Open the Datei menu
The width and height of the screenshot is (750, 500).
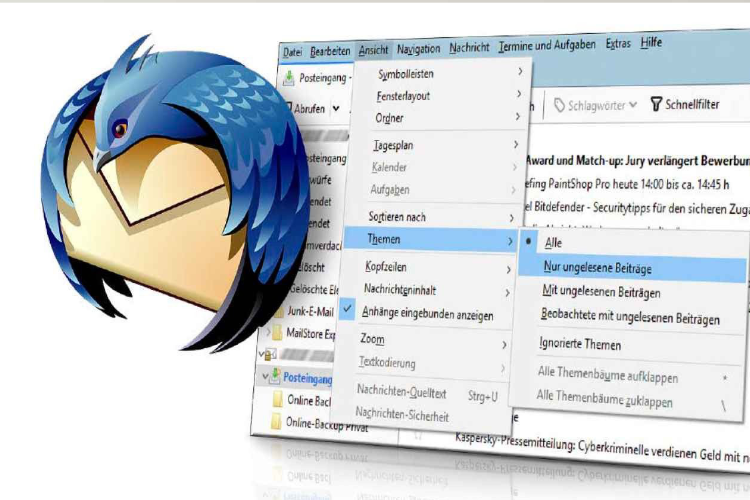click(292, 52)
